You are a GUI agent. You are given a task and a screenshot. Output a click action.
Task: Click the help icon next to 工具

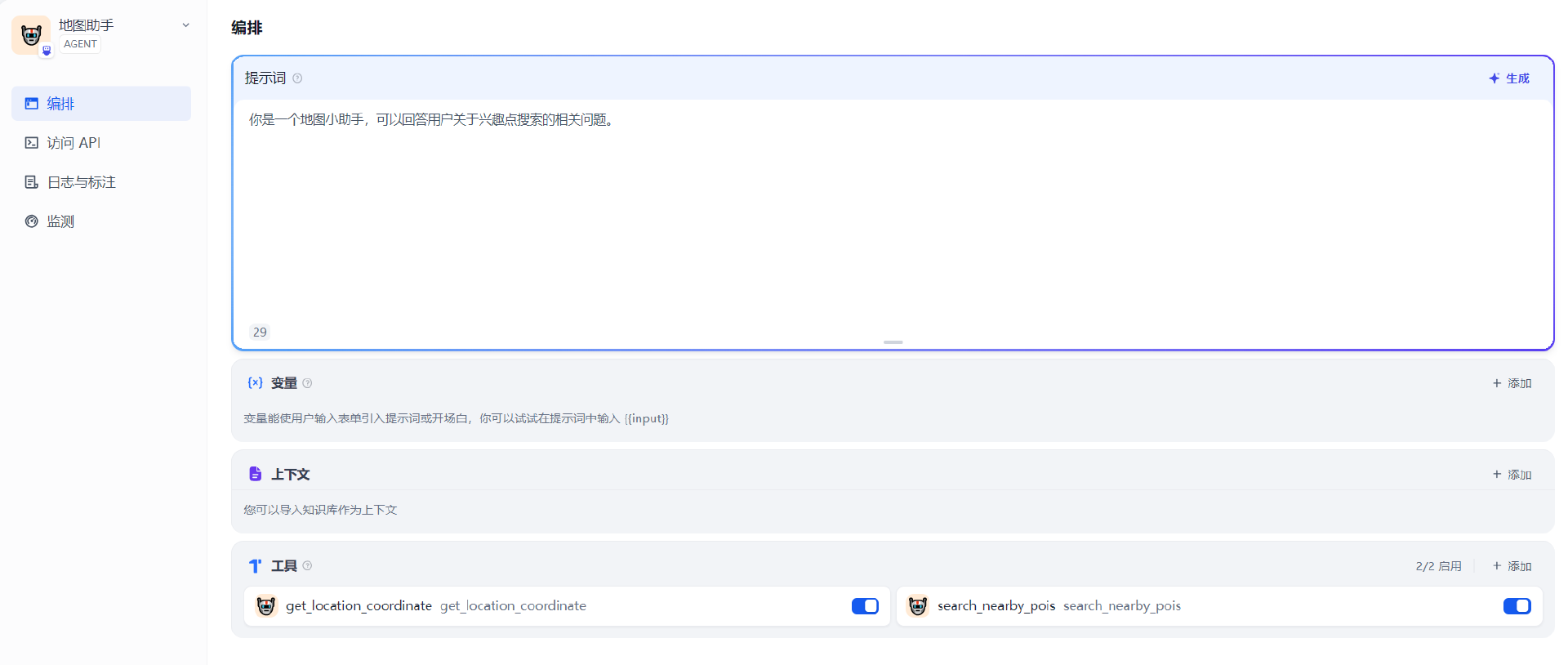click(307, 565)
